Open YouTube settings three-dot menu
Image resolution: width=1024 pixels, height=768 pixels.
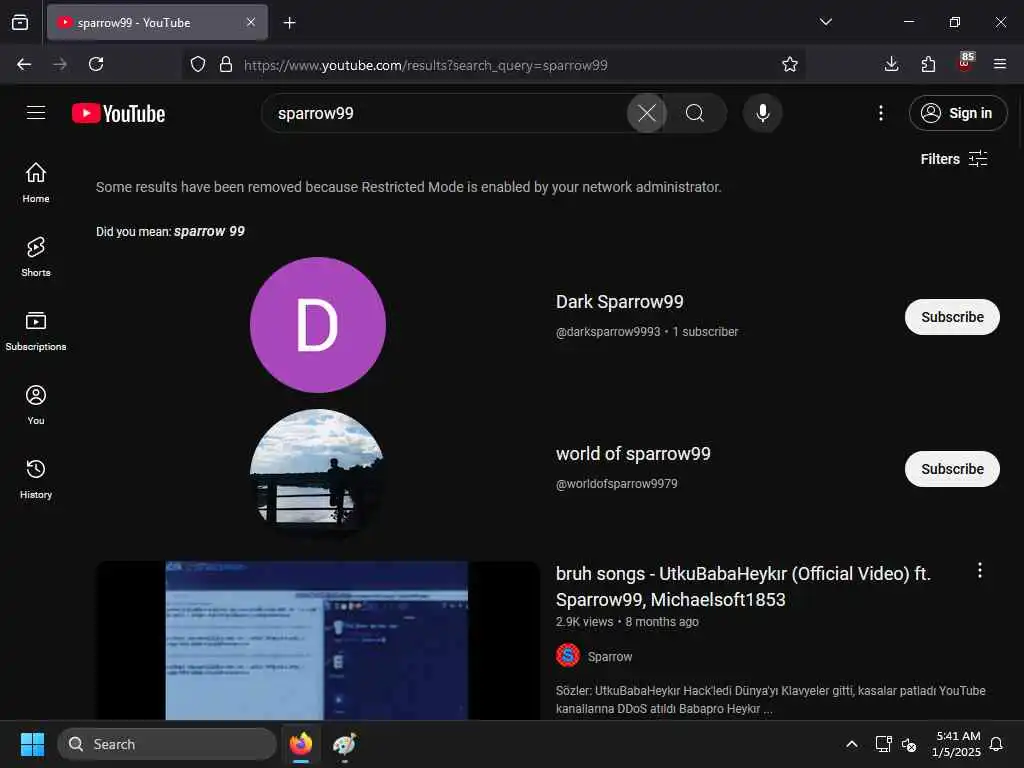pyautogui.click(x=880, y=113)
